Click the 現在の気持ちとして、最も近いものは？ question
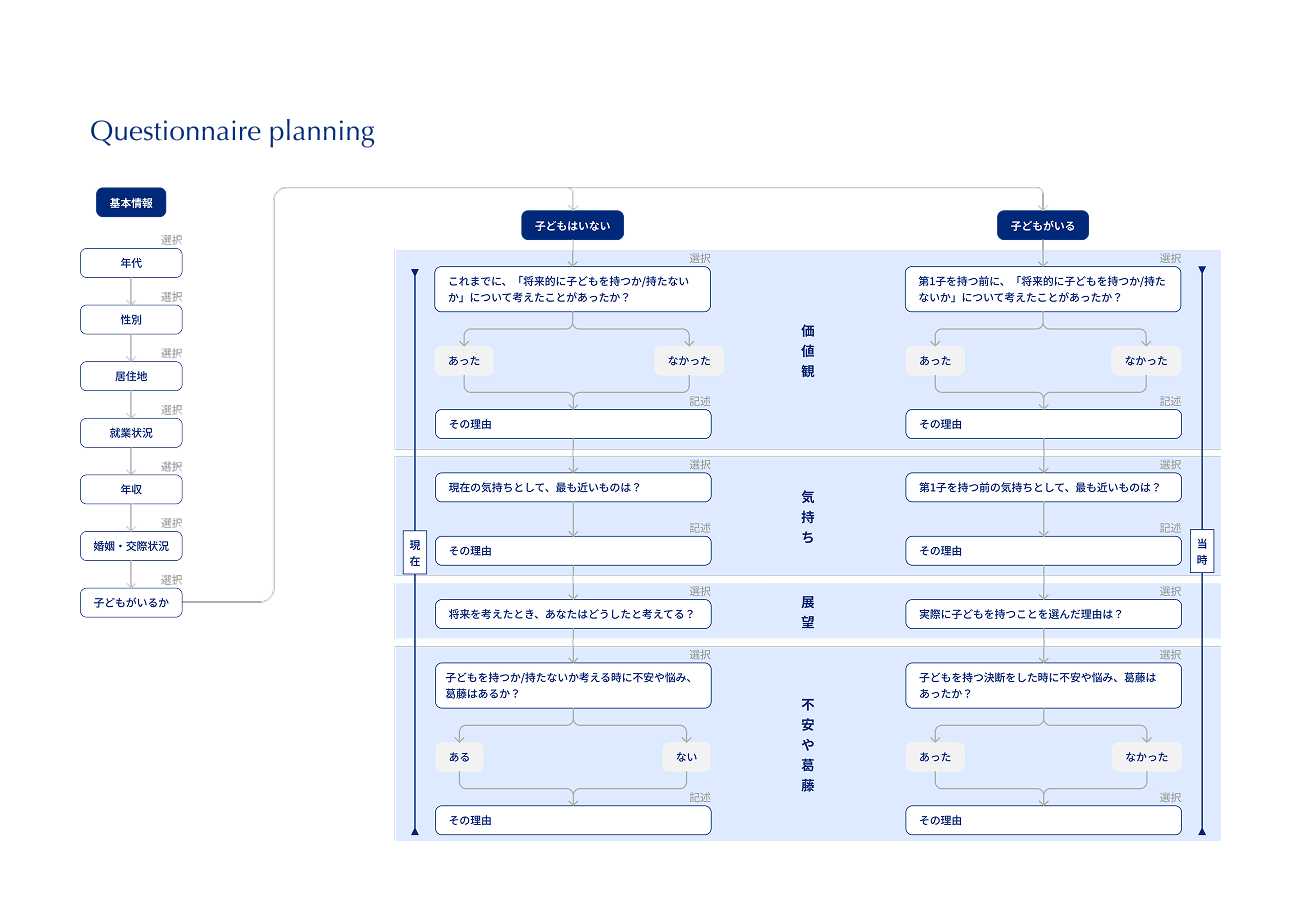The height and width of the screenshot is (919, 1300). [x=572, y=488]
